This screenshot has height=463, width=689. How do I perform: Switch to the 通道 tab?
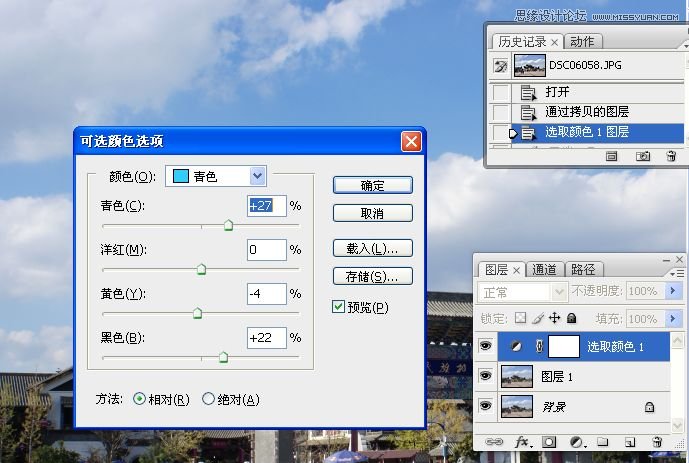click(544, 270)
